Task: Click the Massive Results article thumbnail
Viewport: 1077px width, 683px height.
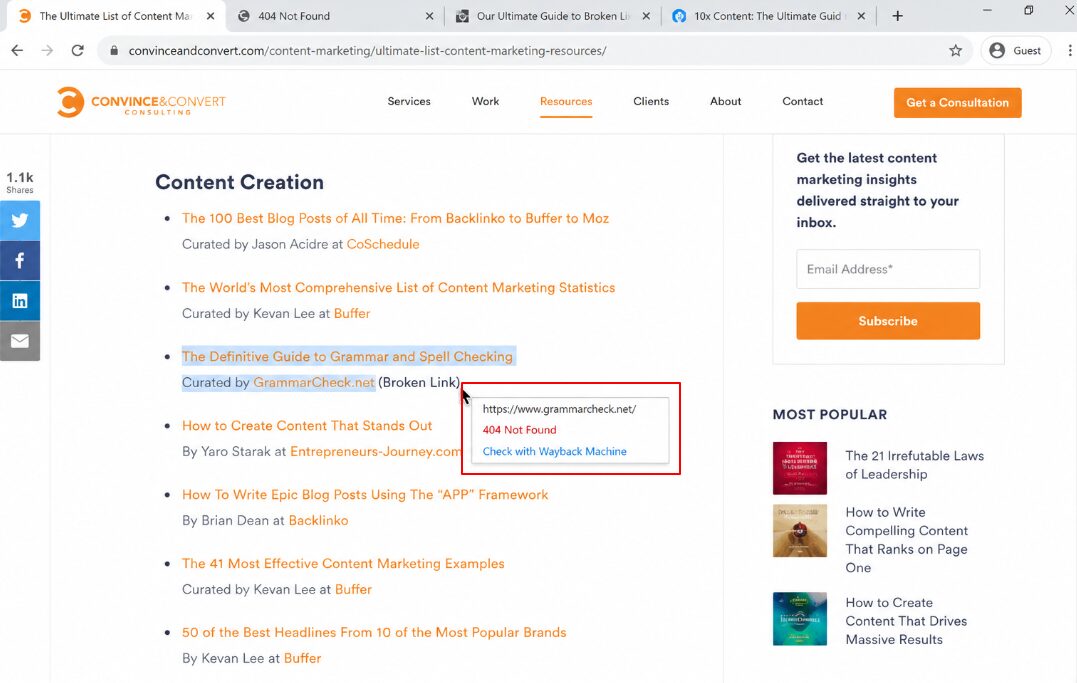Action: (x=800, y=618)
